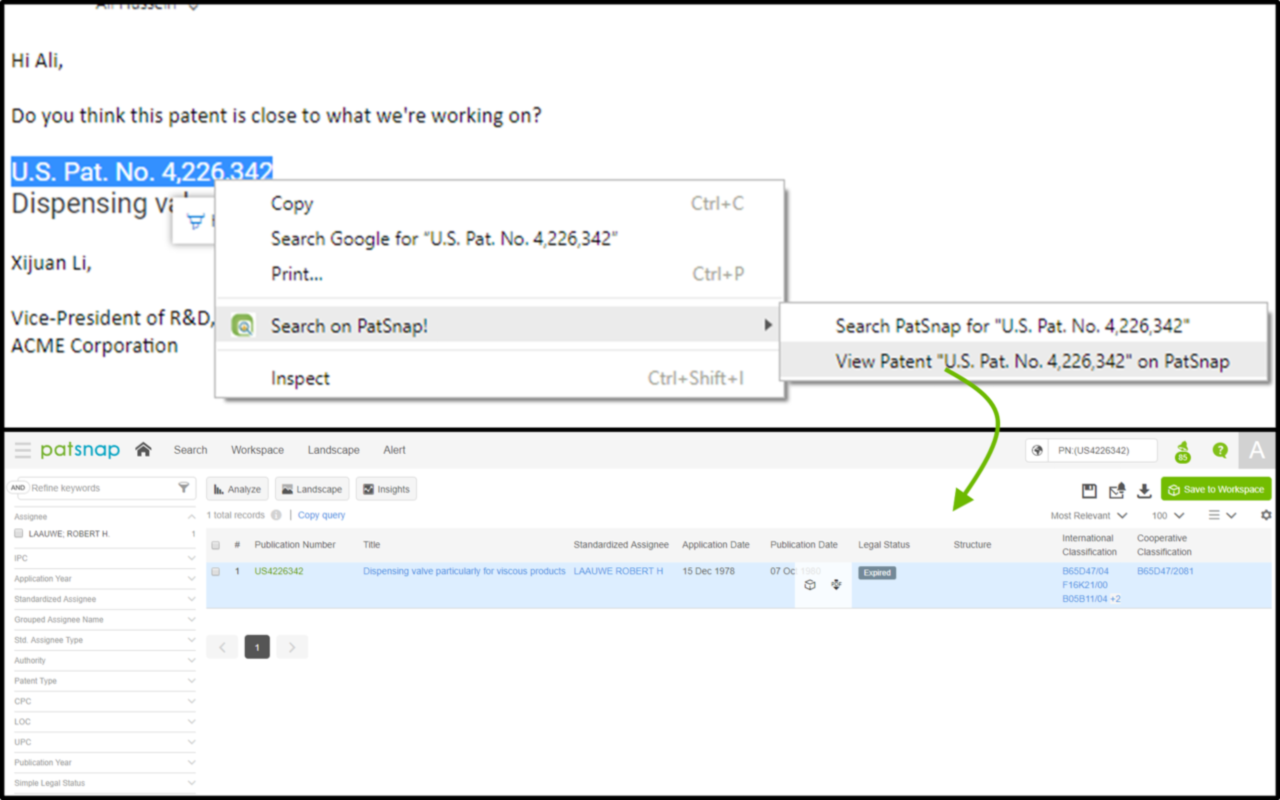Open the green help question mark icon
Image resolution: width=1280 pixels, height=800 pixels.
(1220, 451)
